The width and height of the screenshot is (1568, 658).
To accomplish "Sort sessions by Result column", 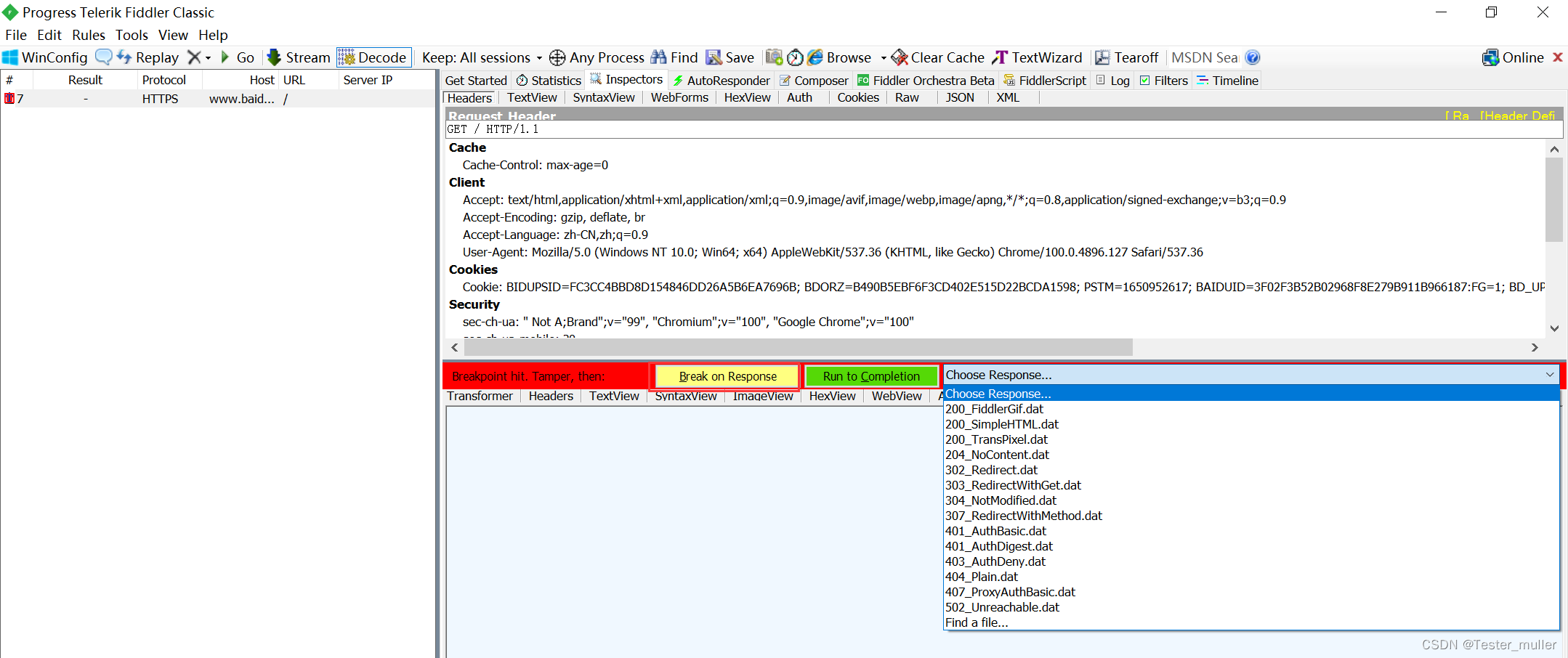I will [x=85, y=80].
